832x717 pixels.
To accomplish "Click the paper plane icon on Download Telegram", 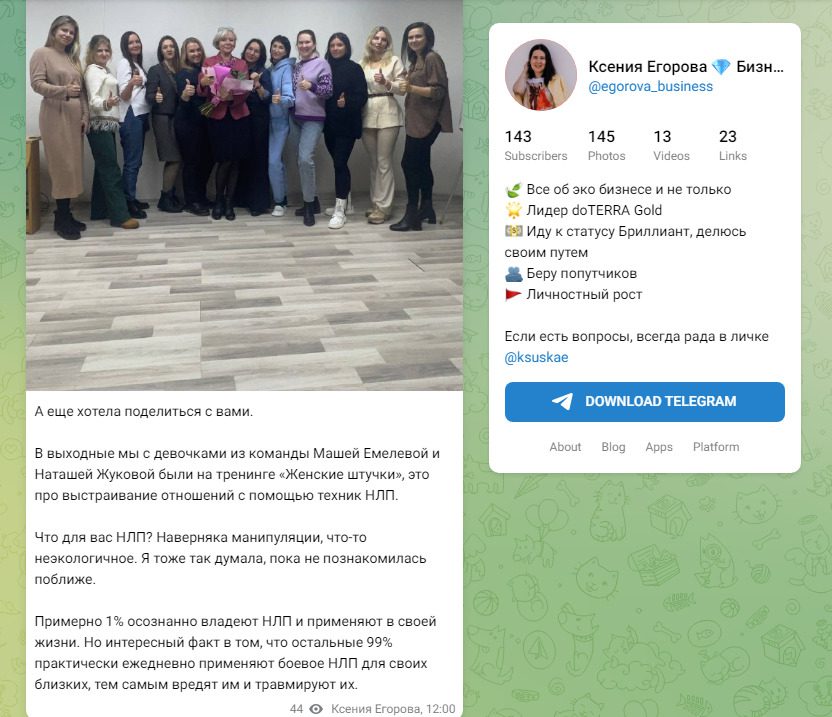I will (562, 401).
